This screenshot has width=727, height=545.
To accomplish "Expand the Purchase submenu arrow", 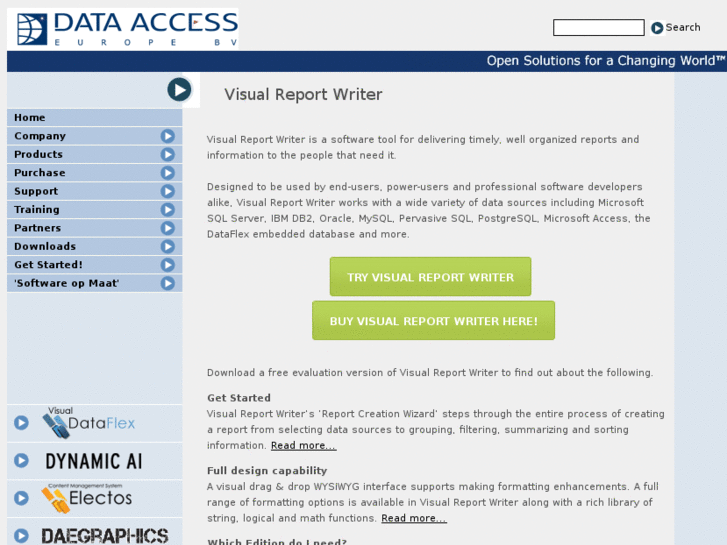I will click(x=167, y=173).
